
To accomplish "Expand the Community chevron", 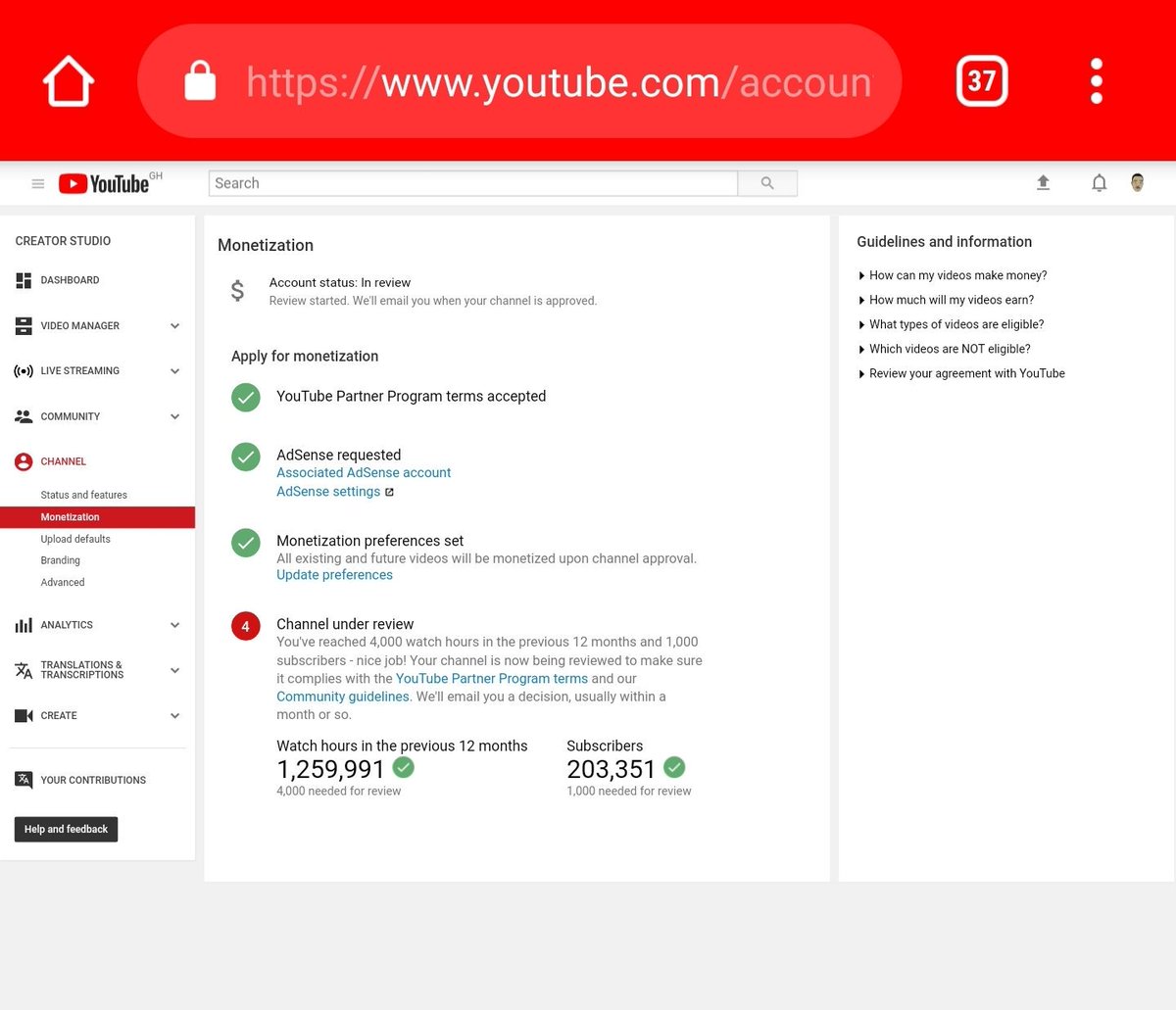I will point(174,416).
